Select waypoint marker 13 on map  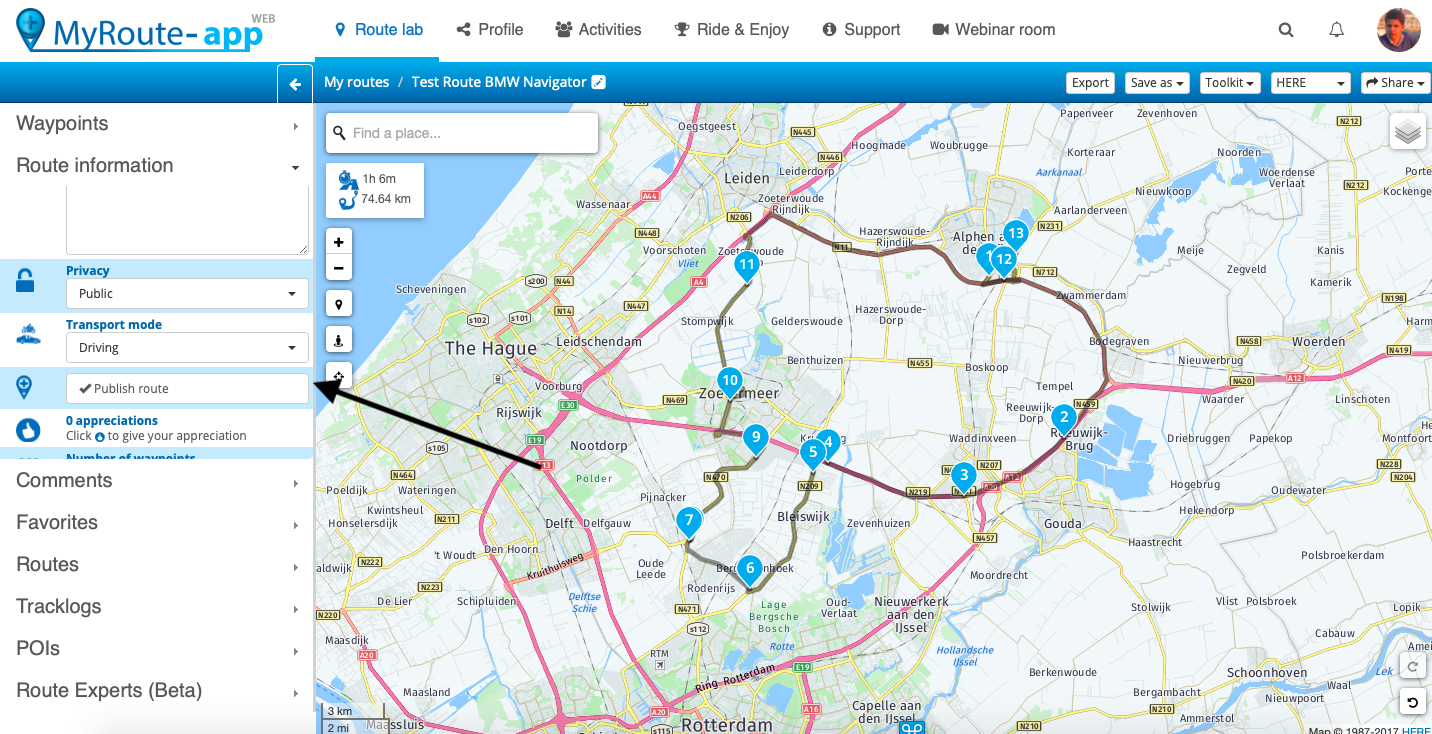pos(1015,236)
